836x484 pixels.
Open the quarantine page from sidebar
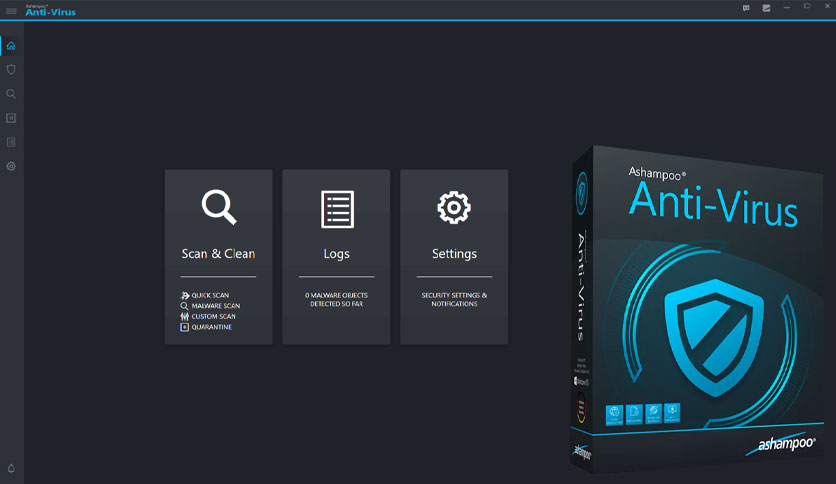pos(11,118)
